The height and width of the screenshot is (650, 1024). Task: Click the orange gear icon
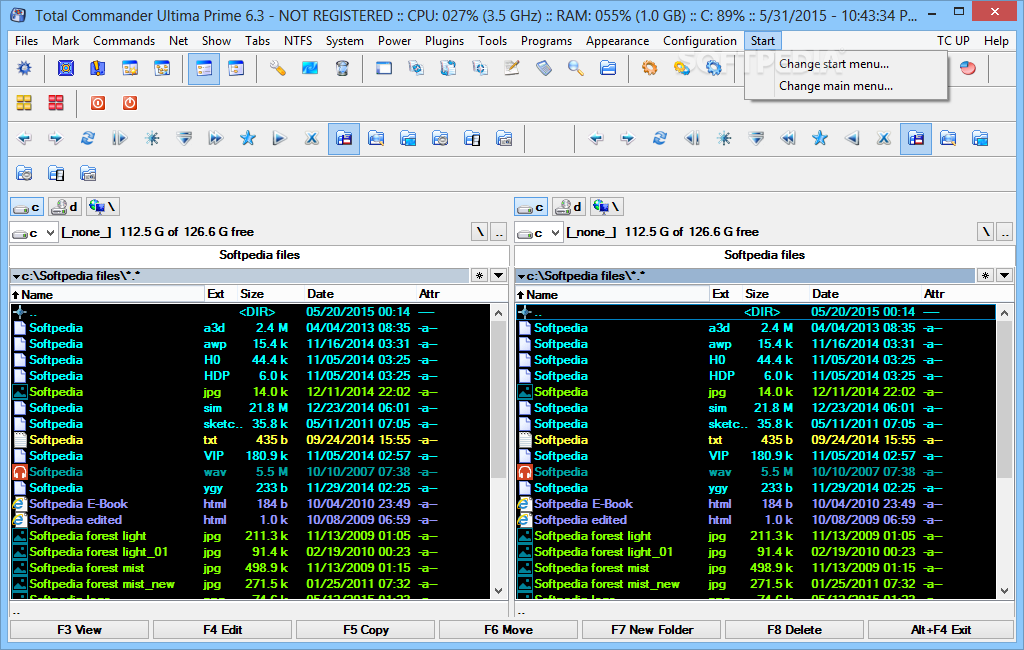[649, 68]
